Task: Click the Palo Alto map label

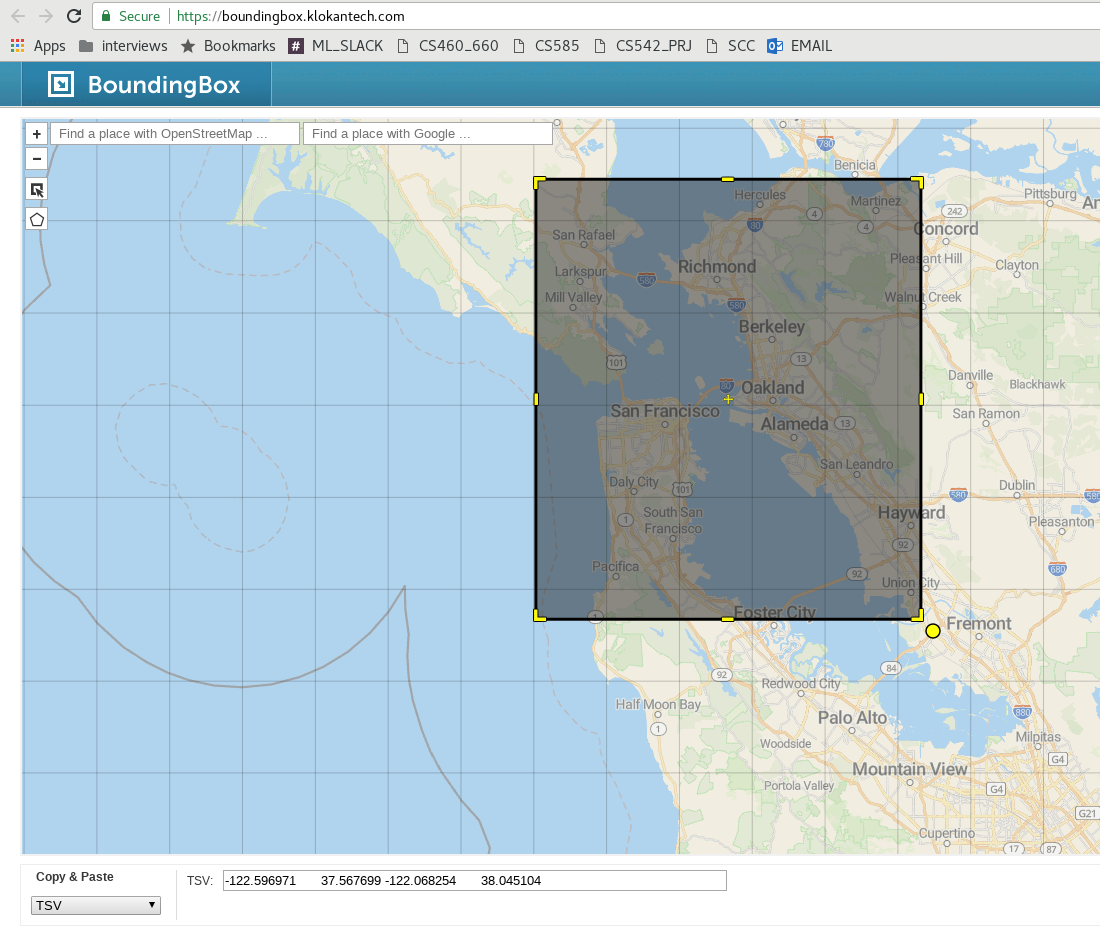Action: click(x=852, y=717)
